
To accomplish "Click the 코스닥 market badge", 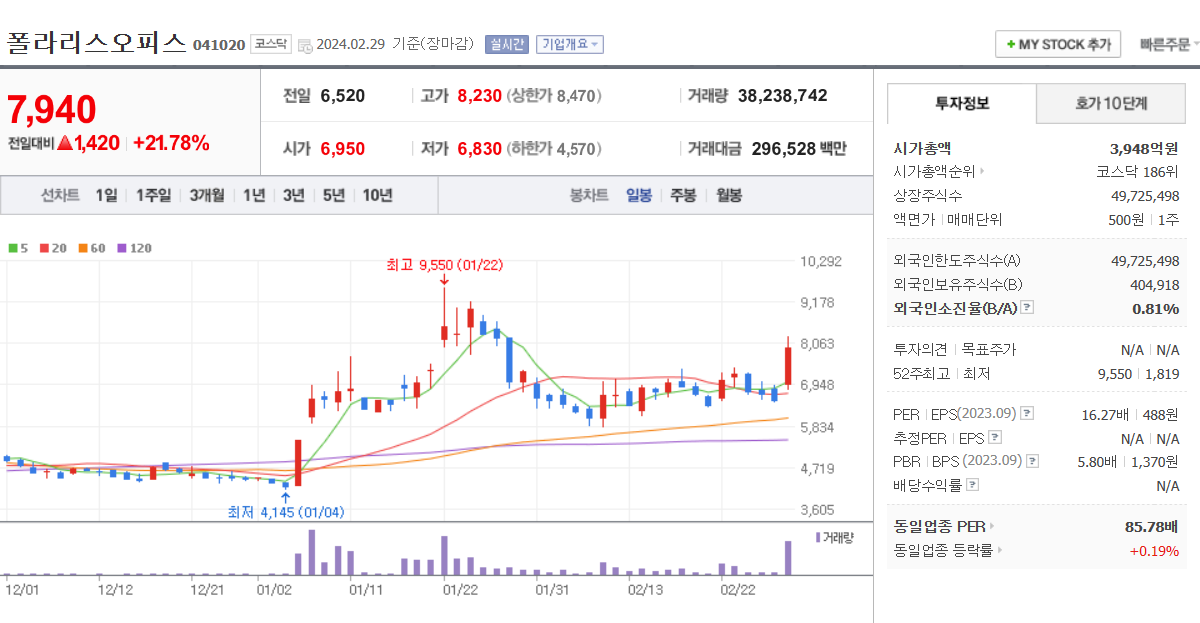I will tap(270, 44).
